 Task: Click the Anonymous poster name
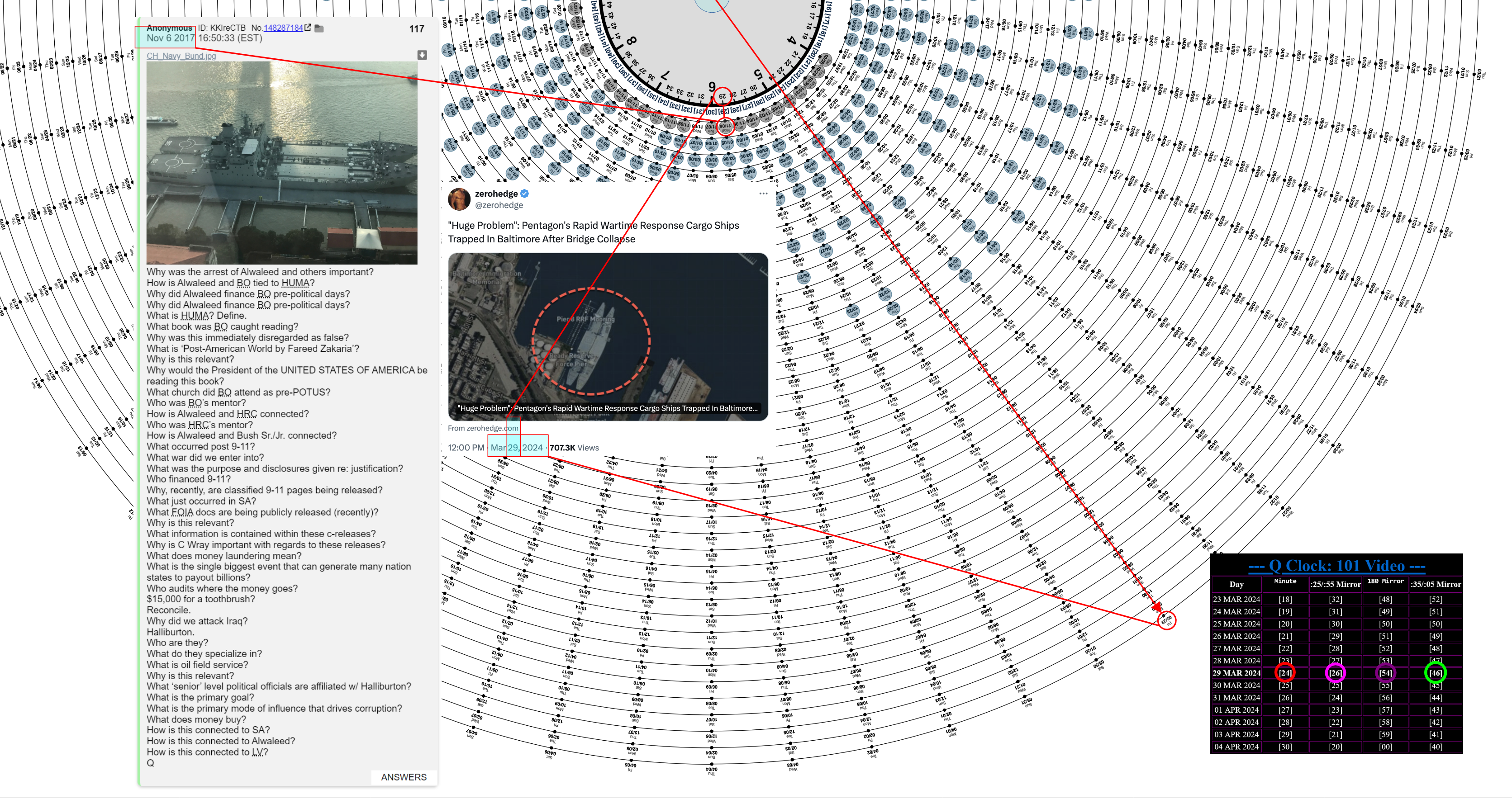(169, 28)
